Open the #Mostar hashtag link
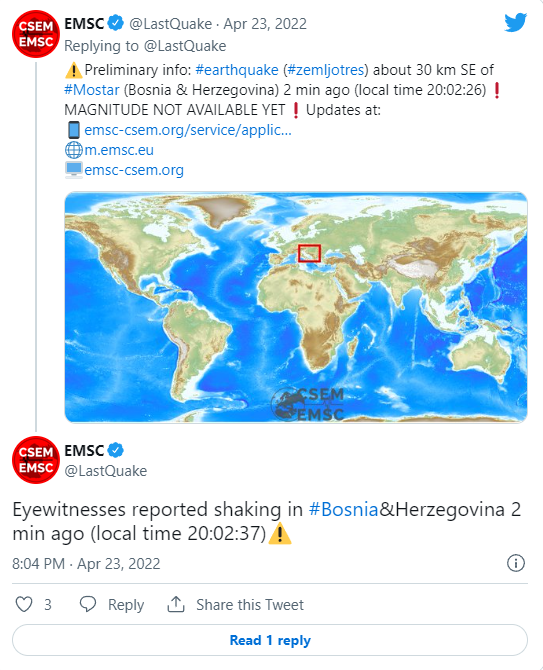This screenshot has width=543, height=670. click(x=92, y=90)
